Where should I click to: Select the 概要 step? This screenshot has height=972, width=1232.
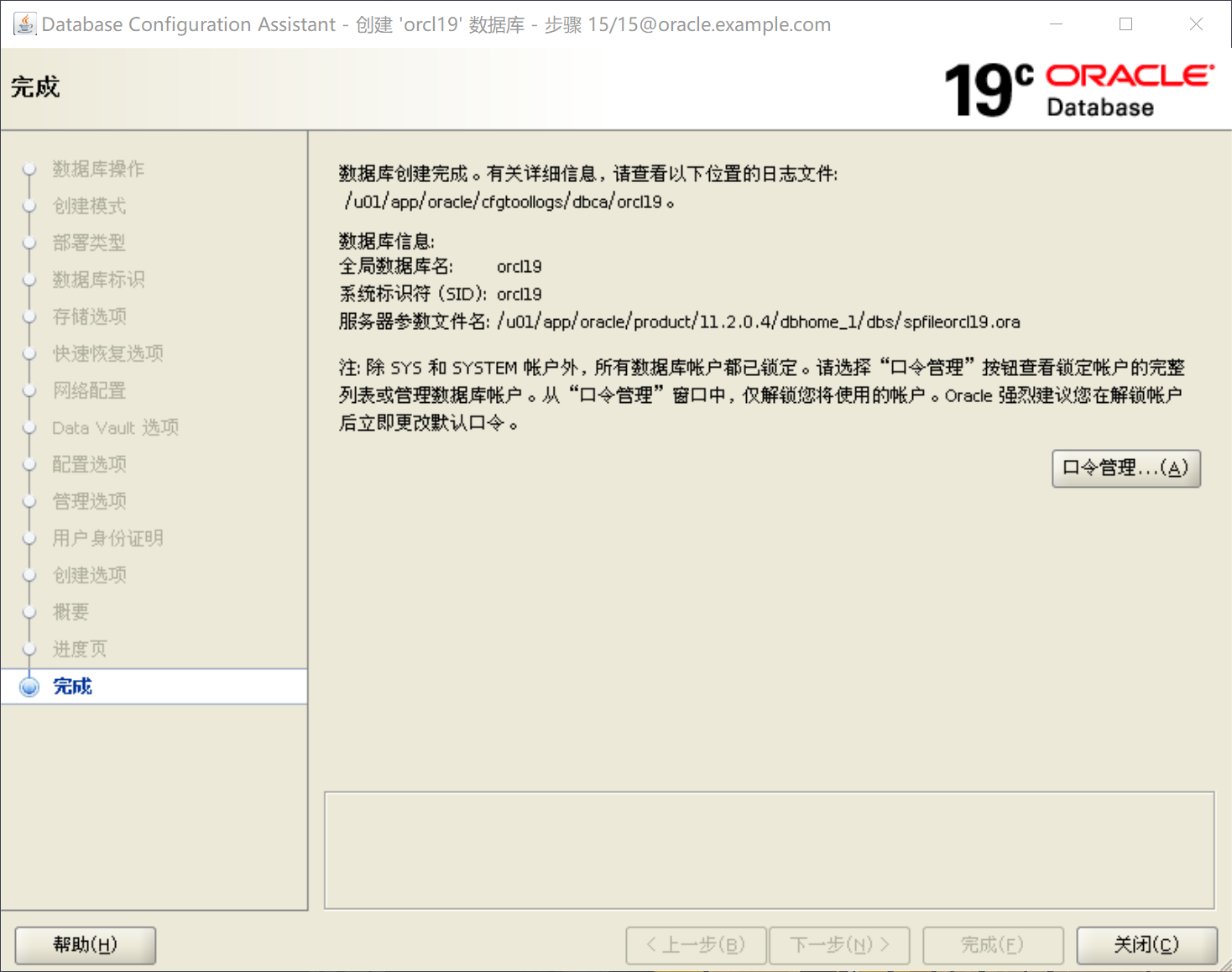coord(70,612)
